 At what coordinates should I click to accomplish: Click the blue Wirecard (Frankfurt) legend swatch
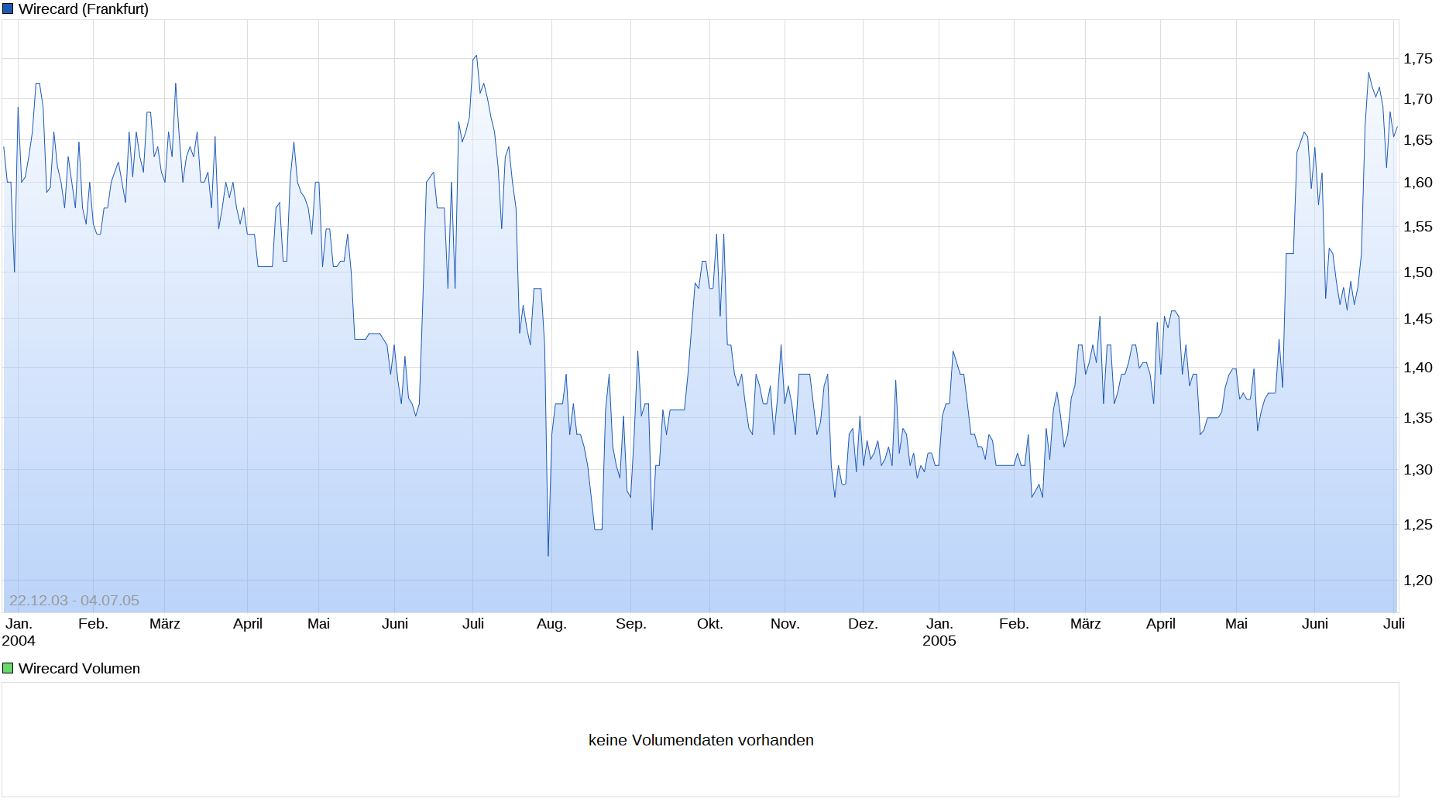click(8, 9)
